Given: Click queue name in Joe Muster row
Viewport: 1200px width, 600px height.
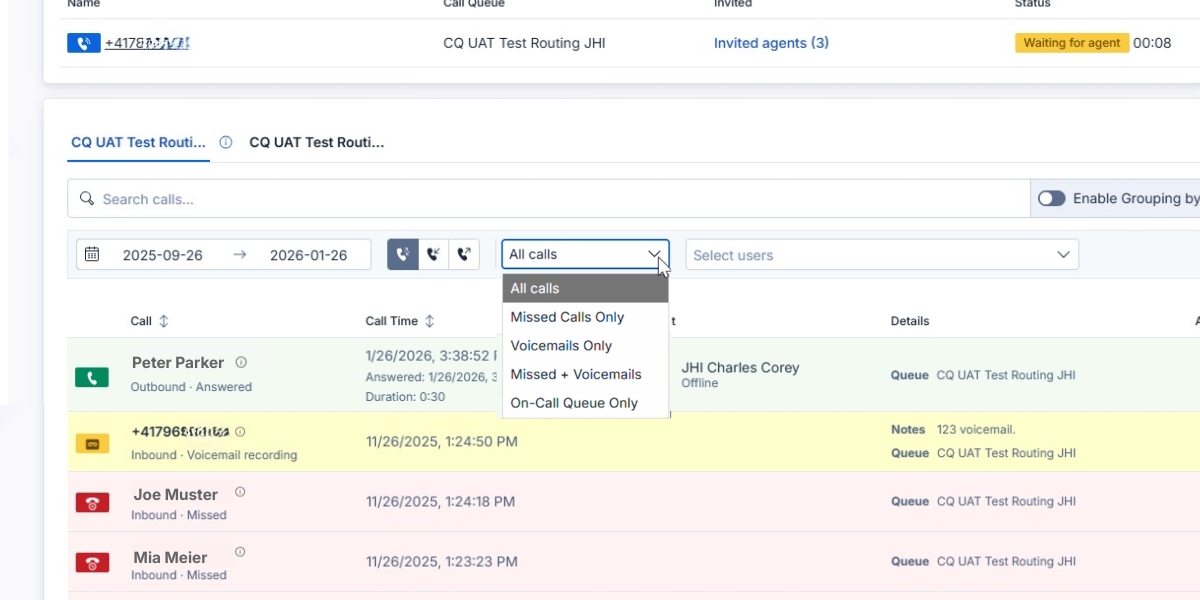Looking at the screenshot, I should [x=1006, y=501].
